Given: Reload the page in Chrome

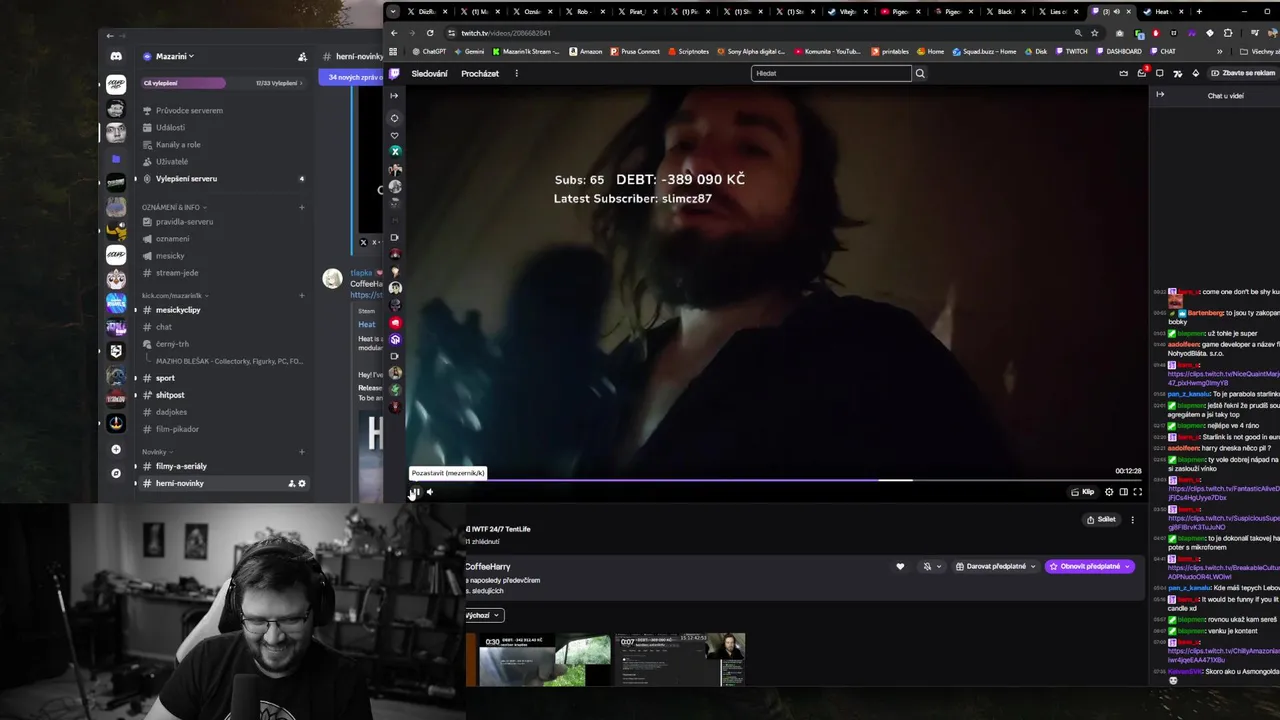Looking at the screenshot, I should [430, 33].
